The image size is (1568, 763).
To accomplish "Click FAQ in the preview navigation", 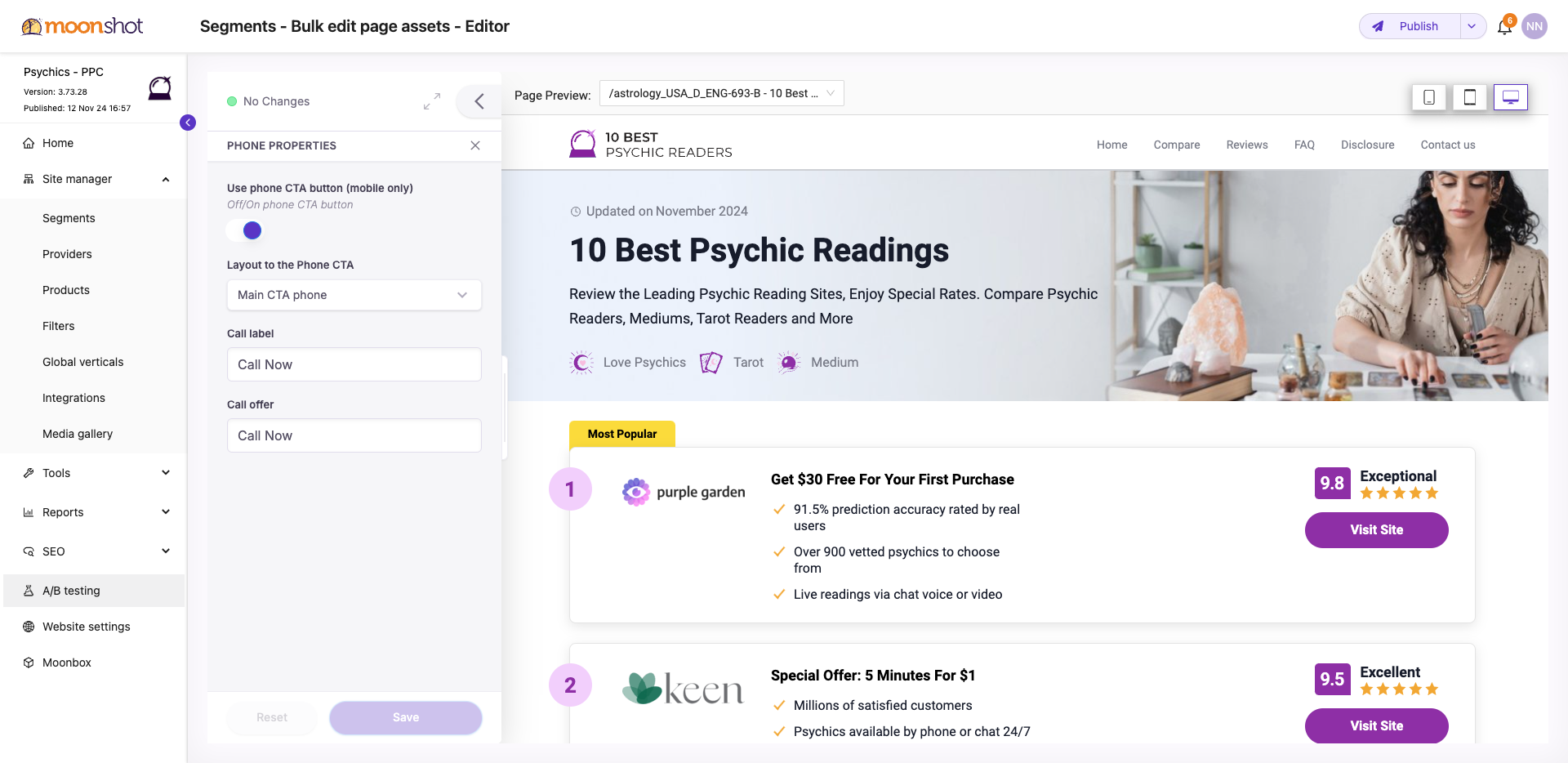I will (1304, 145).
